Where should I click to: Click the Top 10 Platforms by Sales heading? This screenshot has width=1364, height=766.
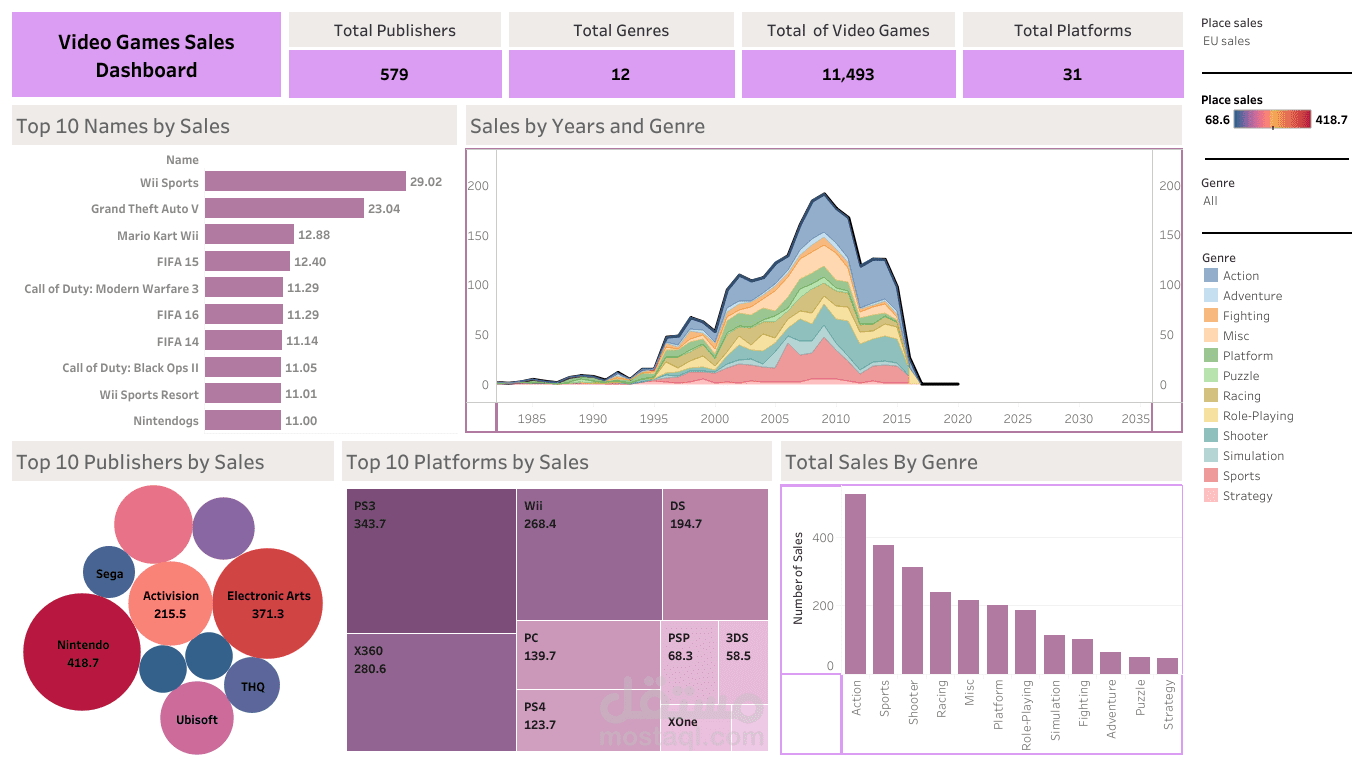(x=467, y=462)
